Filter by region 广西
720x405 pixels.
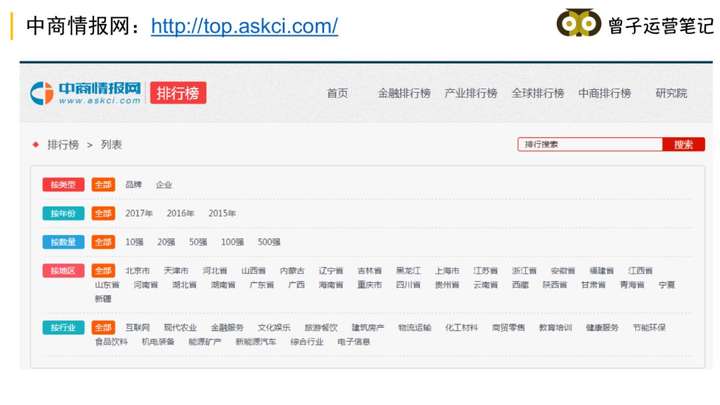point(296,285)
